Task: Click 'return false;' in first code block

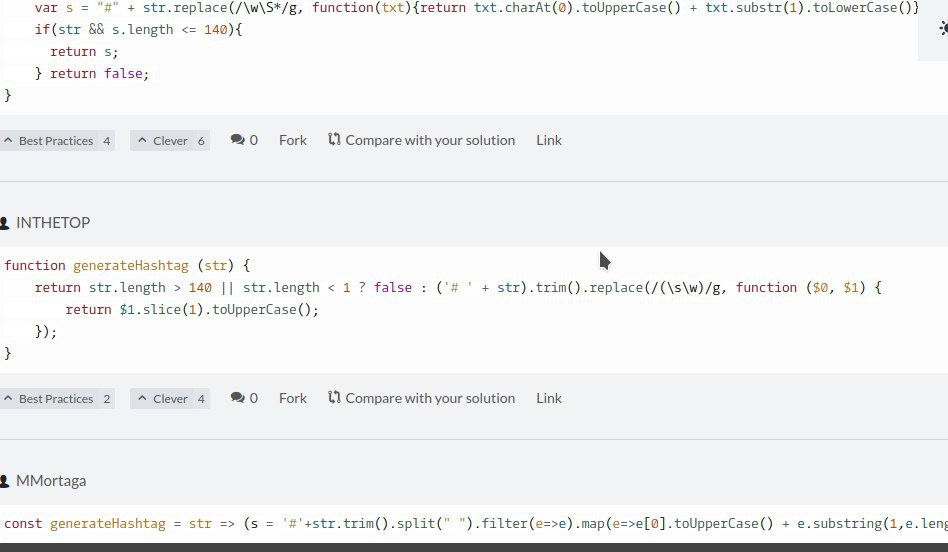Action: click(99, 74)
